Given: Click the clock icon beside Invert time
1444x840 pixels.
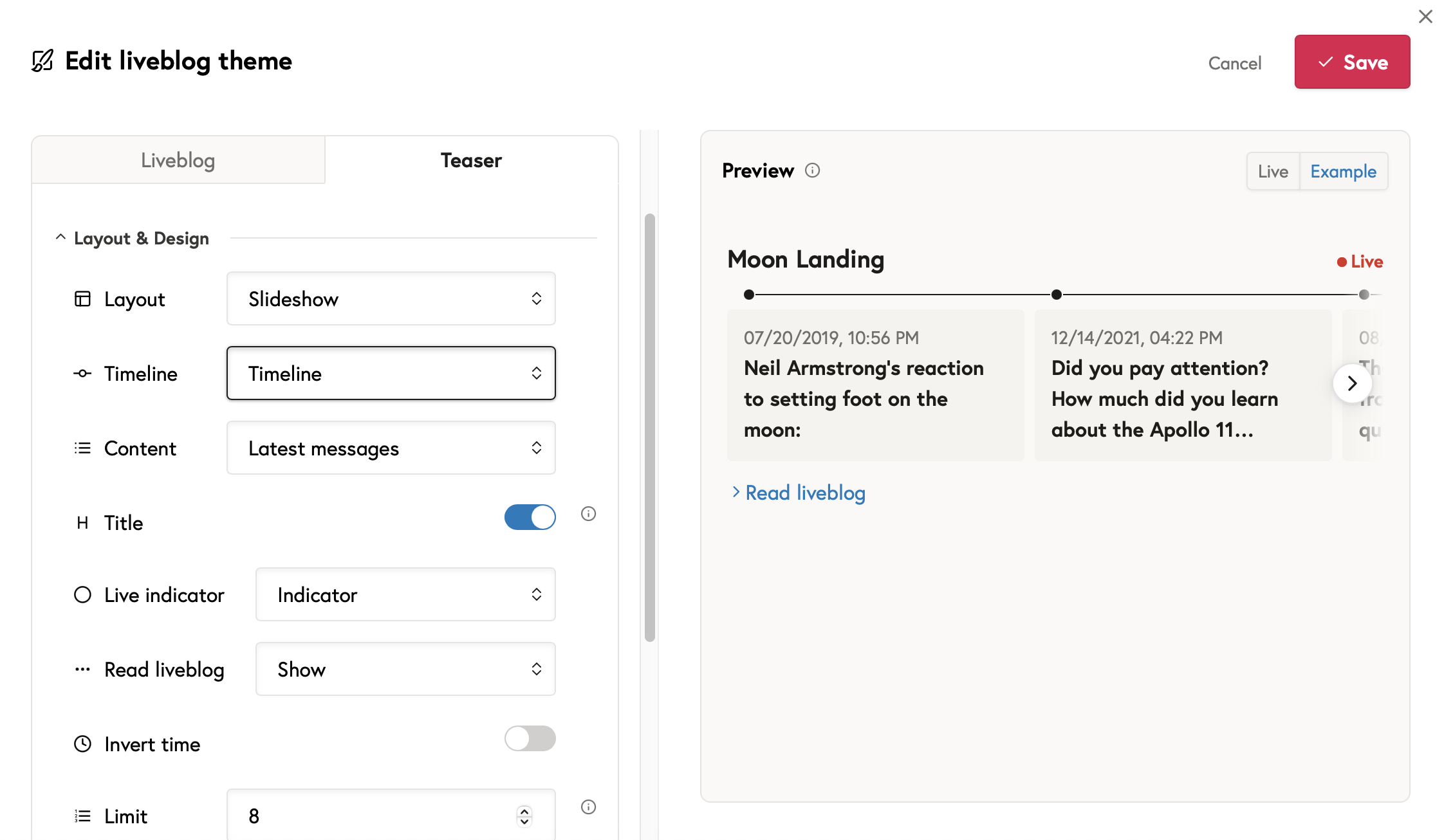Looking at the screenshot, I should (x=82, y=744).
